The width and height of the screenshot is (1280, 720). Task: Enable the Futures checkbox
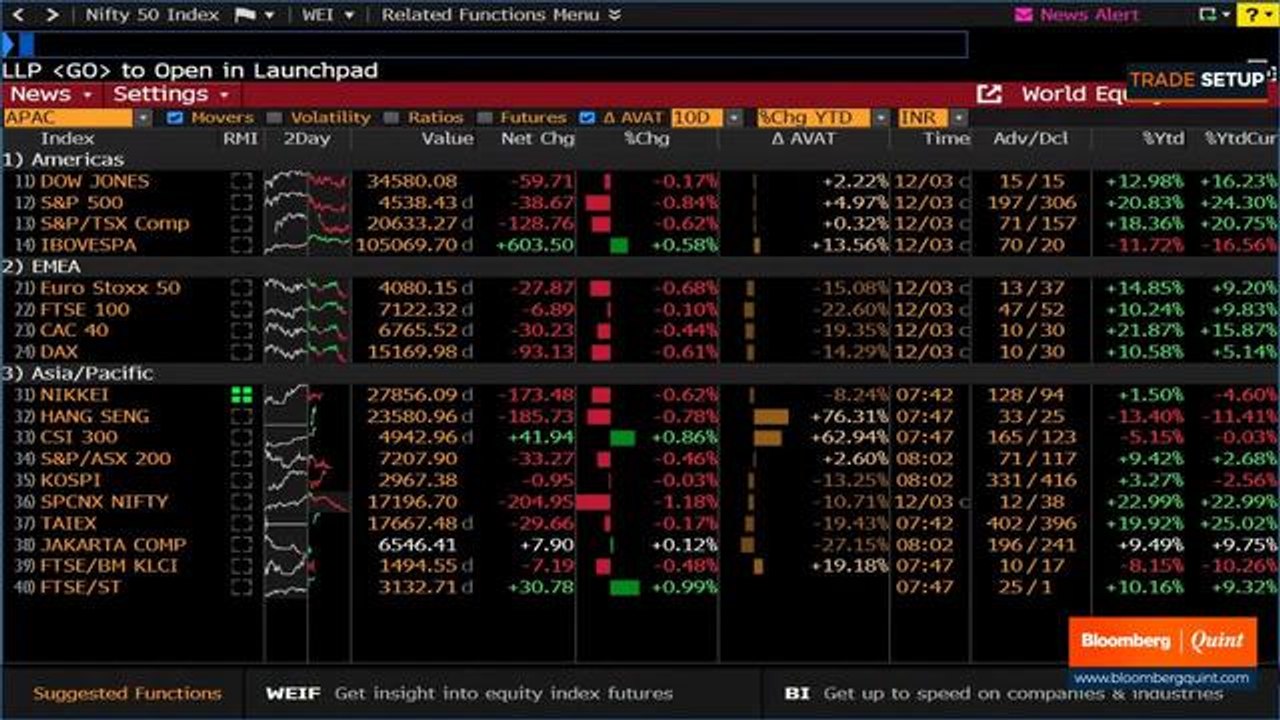484,118
